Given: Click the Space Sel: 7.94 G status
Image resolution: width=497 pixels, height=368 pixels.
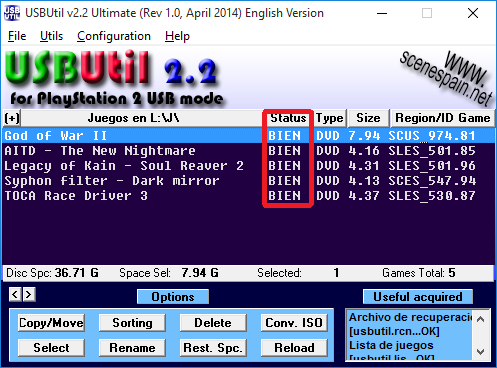Looking at the screenshot, I should (x=169, y=273).
